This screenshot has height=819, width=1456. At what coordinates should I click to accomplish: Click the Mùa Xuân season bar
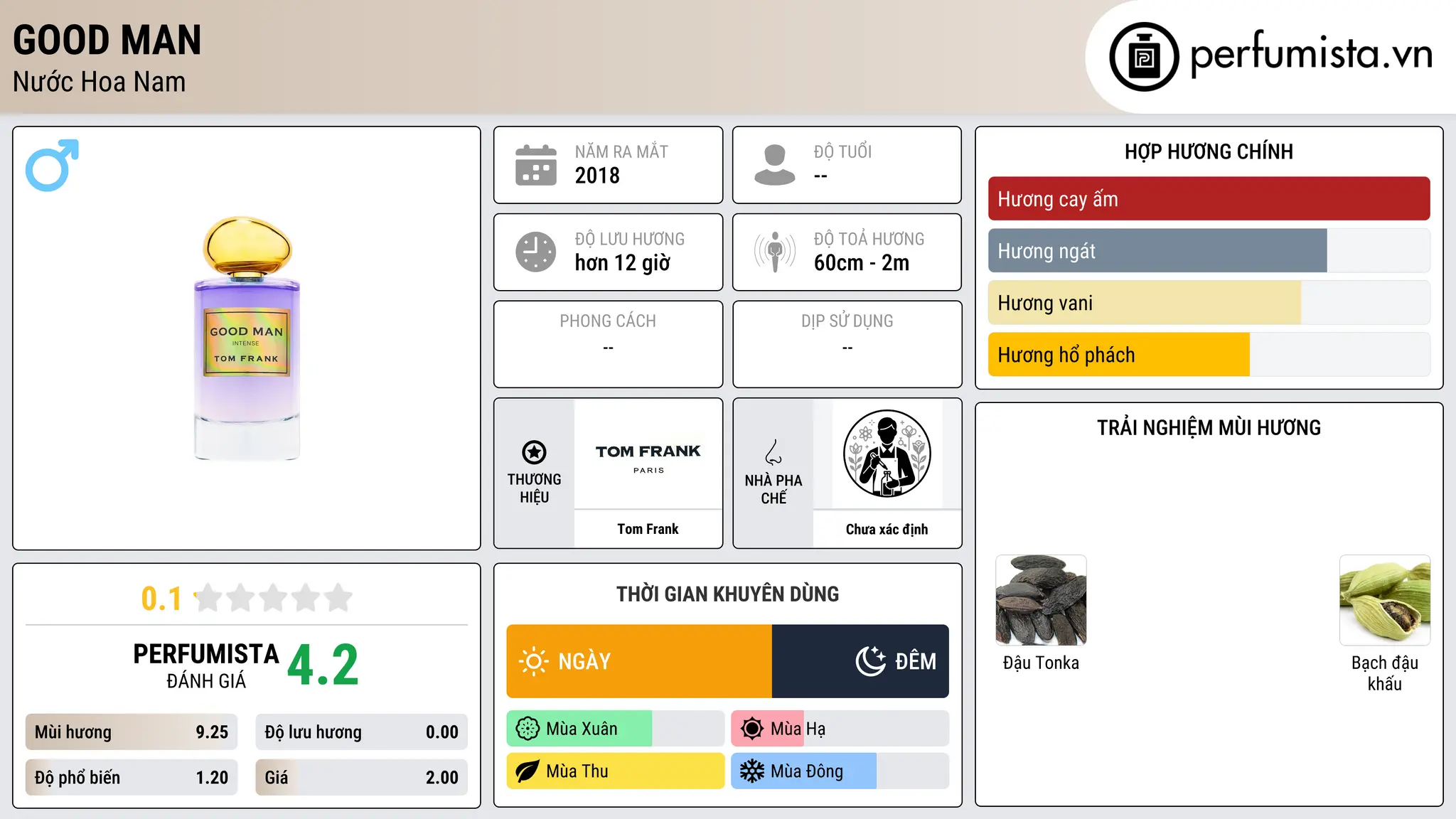616,729
